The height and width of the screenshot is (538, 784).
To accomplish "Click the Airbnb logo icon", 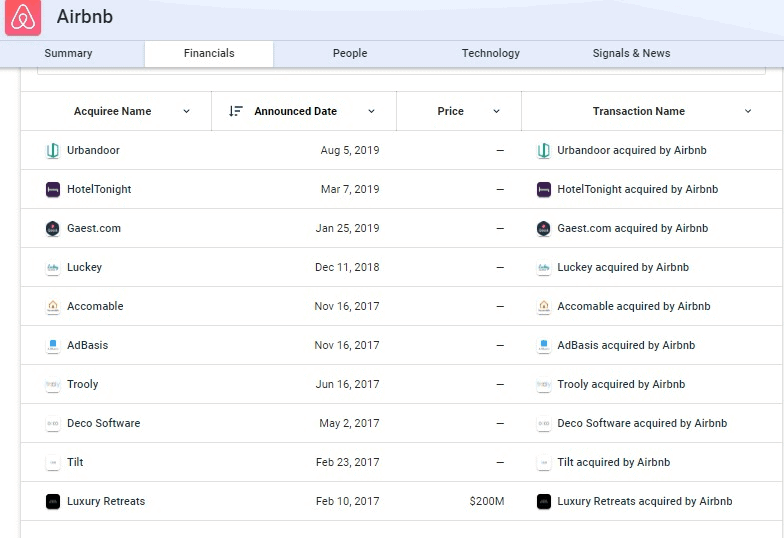I will (23, 18).
